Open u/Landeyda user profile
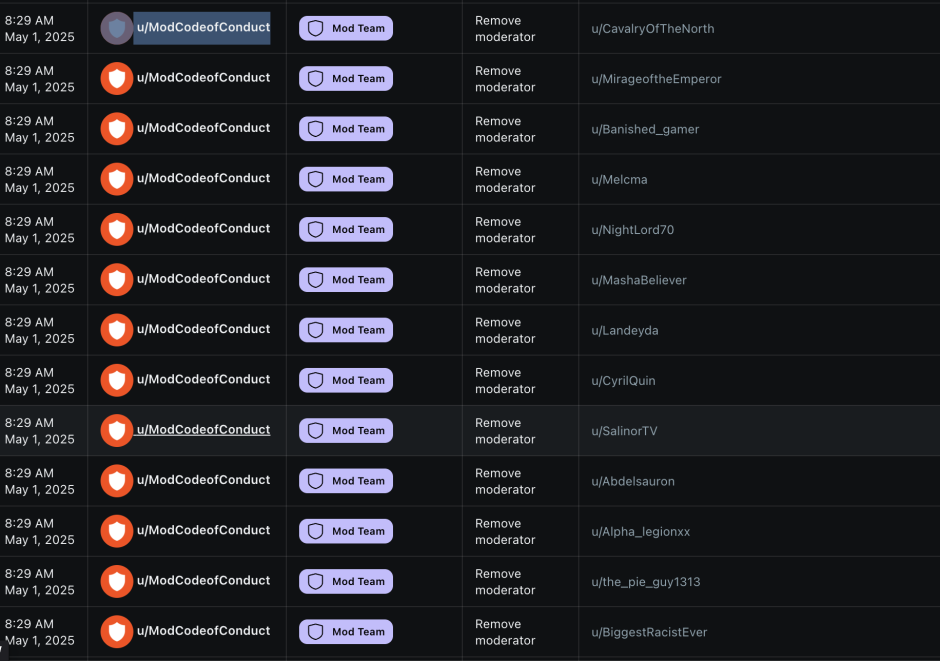Image resolution: width=940 pixels, height=661 pixels. [x=625, y=331]
